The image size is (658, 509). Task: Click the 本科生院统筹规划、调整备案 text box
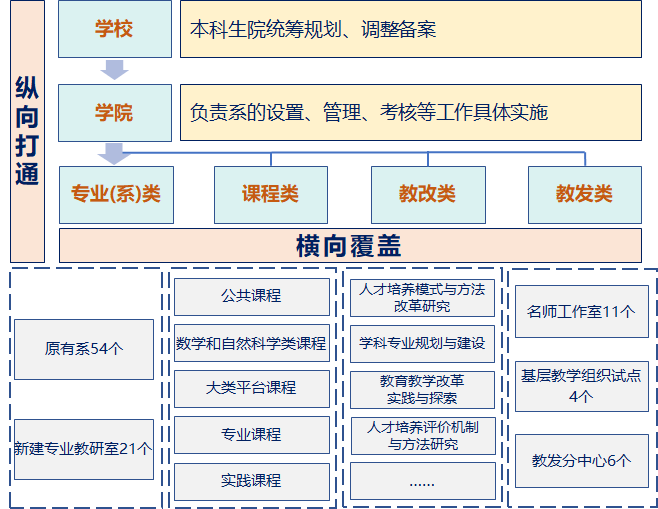[410, 29]
